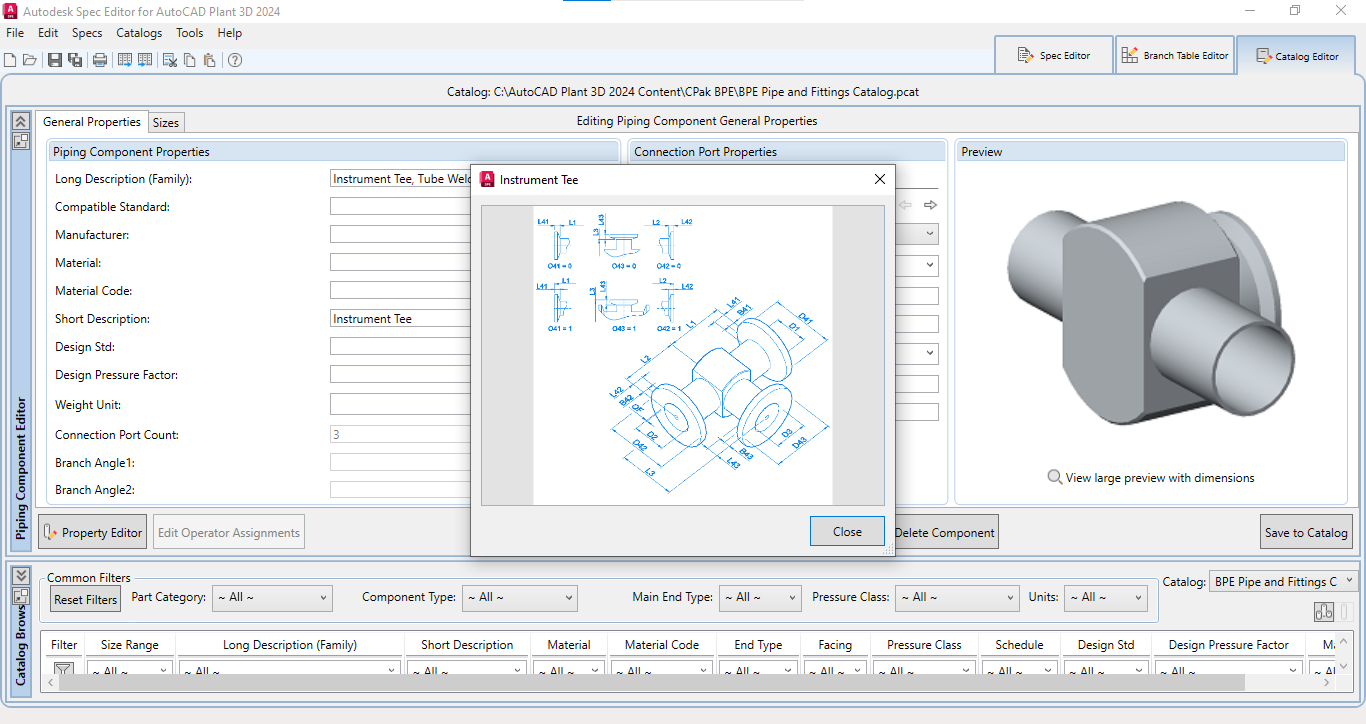
Task: Click the right arrow in Connection Port Properties
Action: 930,205
